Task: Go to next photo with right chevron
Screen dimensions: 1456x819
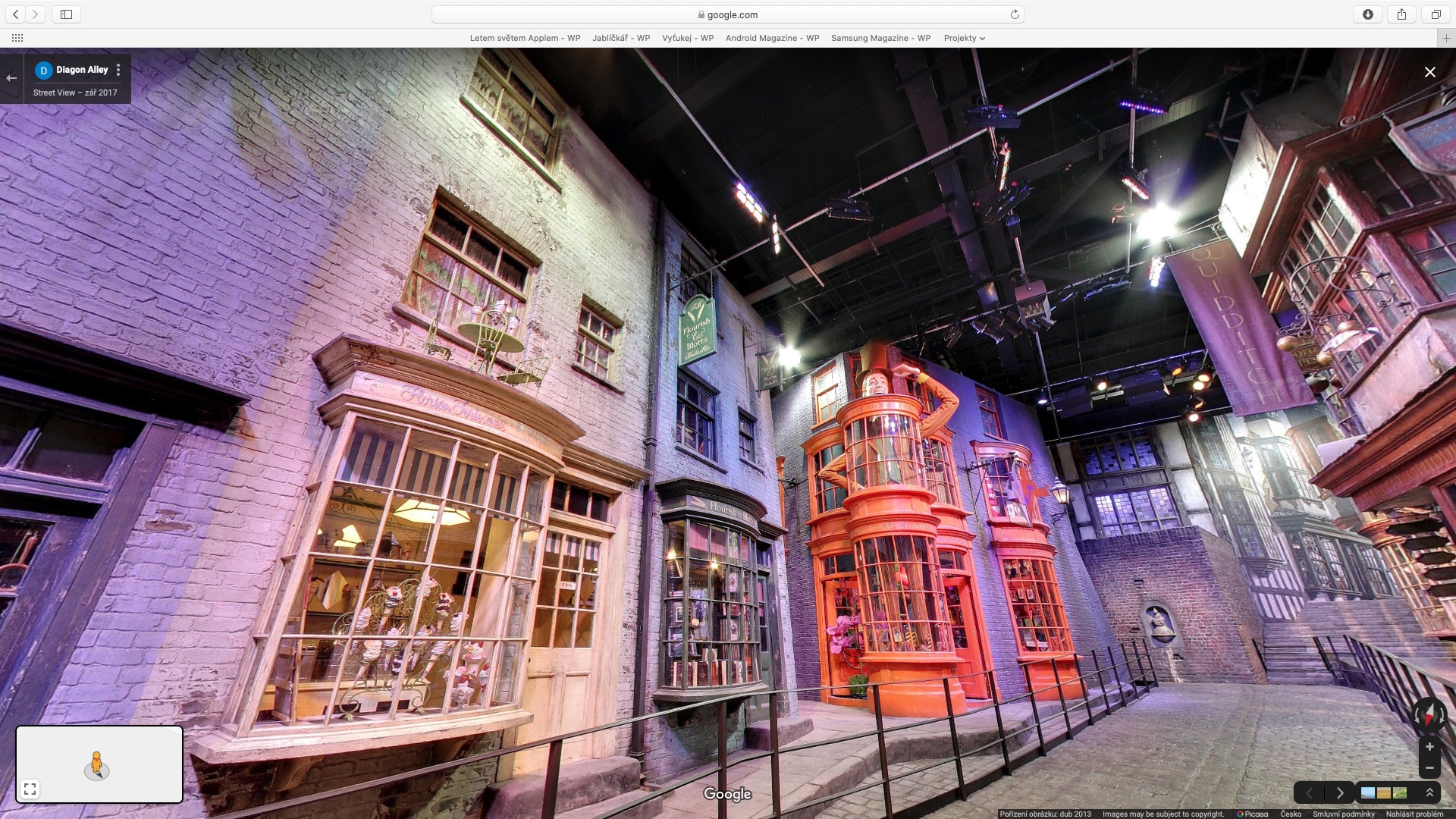Action: click(1340, 793)
